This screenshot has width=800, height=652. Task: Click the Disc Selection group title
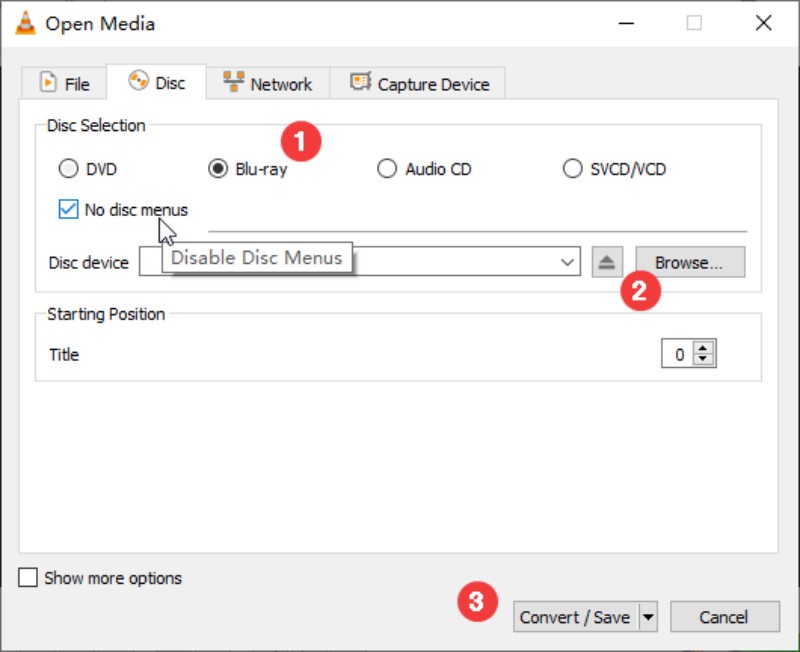point(96,126)
